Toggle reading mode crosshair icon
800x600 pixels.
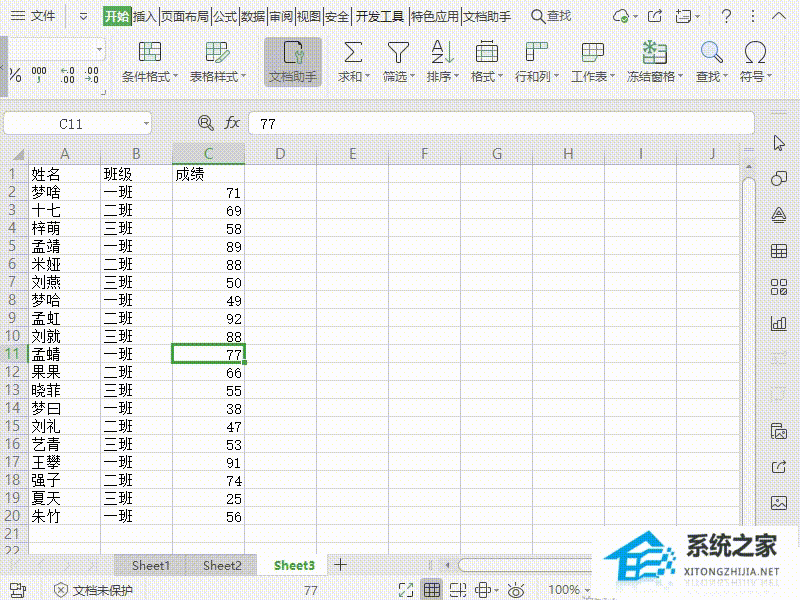pos(483,590)
